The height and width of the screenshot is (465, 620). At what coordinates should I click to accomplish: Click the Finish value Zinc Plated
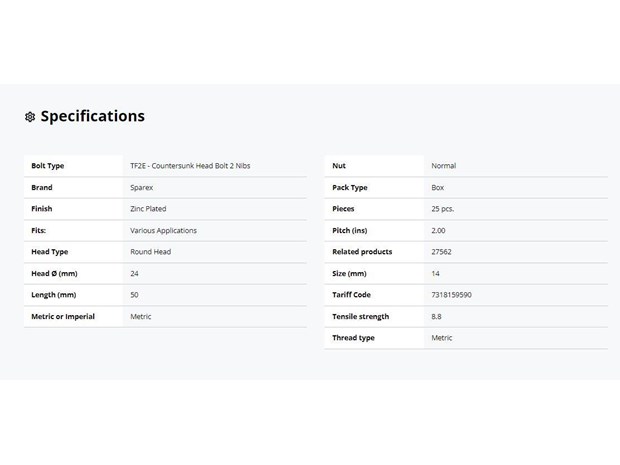point(148,209)
